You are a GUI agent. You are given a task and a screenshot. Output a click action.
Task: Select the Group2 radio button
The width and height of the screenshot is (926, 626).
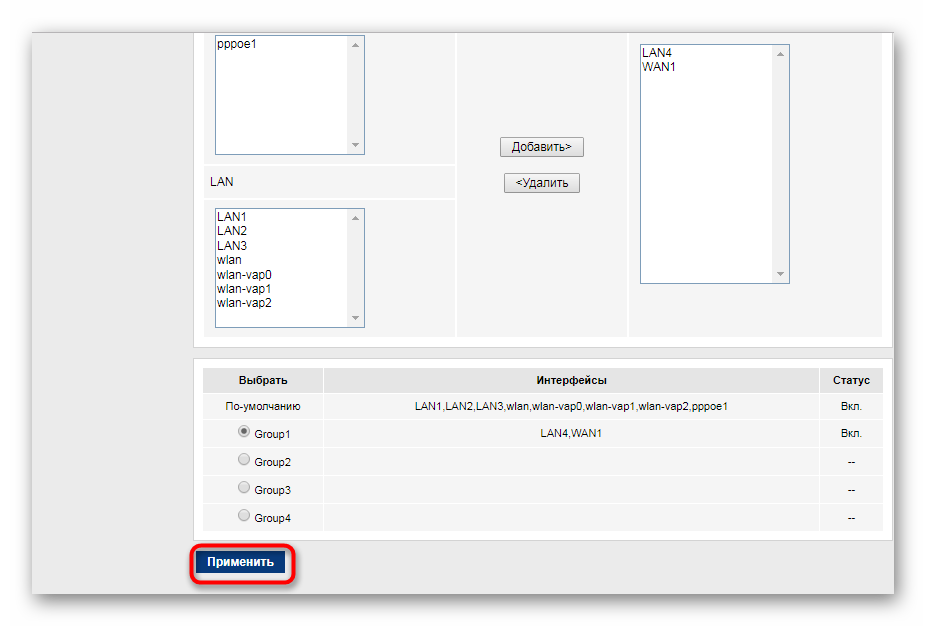pyautogui.click(x=244, y=459)
